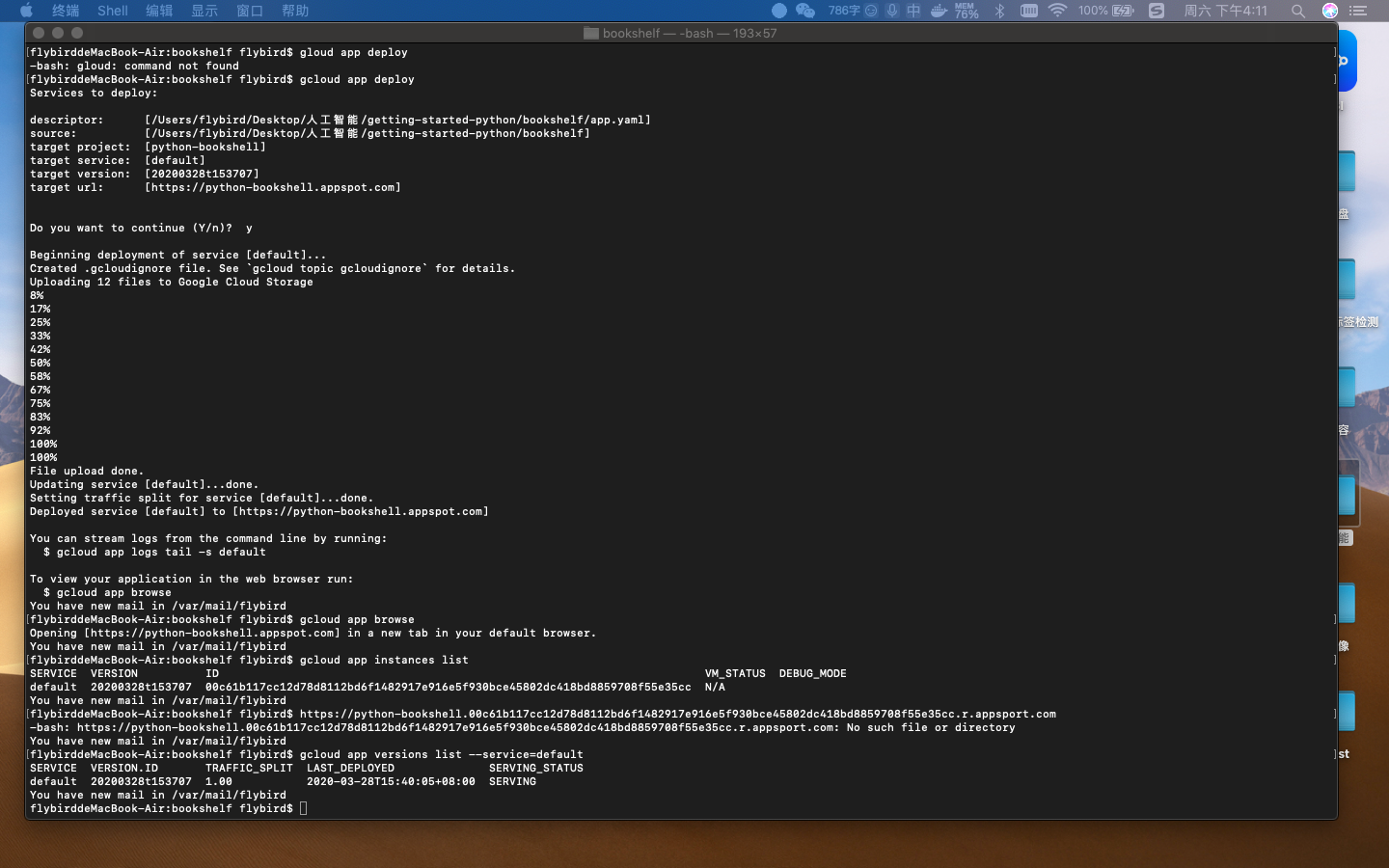
Task: Click the 'gcloud app instances list' command
Action: (x=384, y=660)
